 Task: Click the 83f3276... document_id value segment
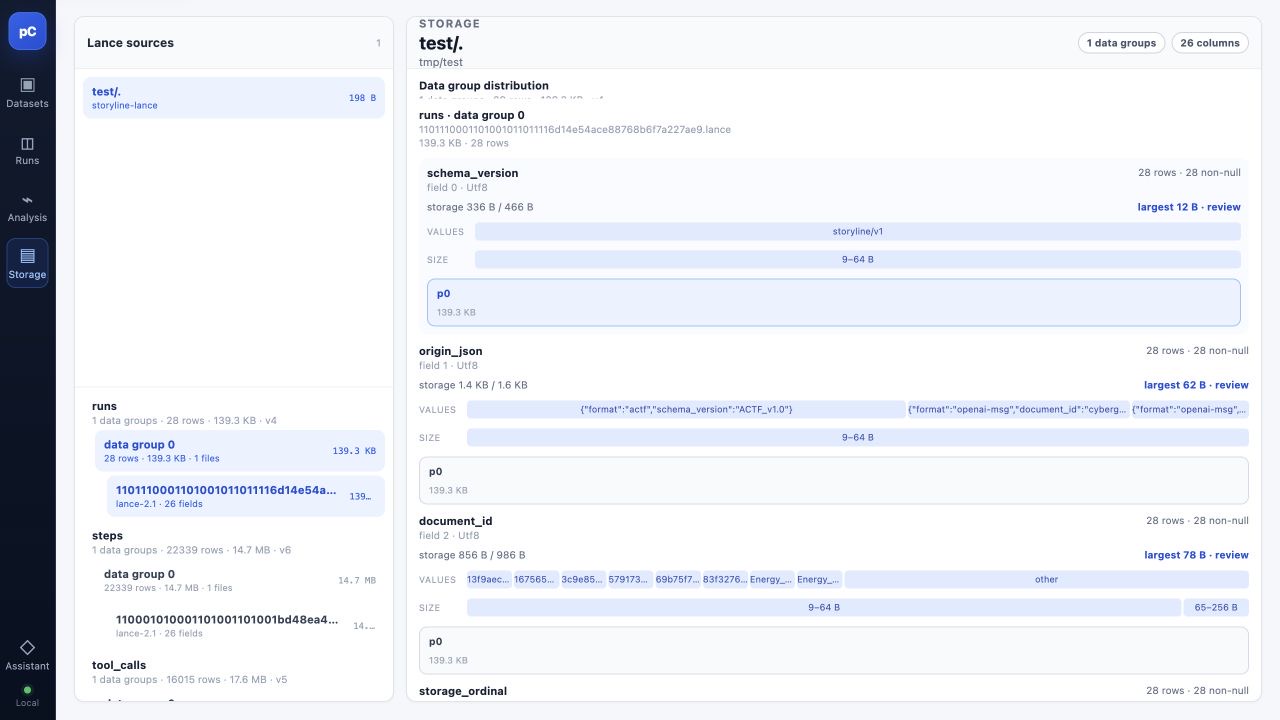click(x=725, y=579)
